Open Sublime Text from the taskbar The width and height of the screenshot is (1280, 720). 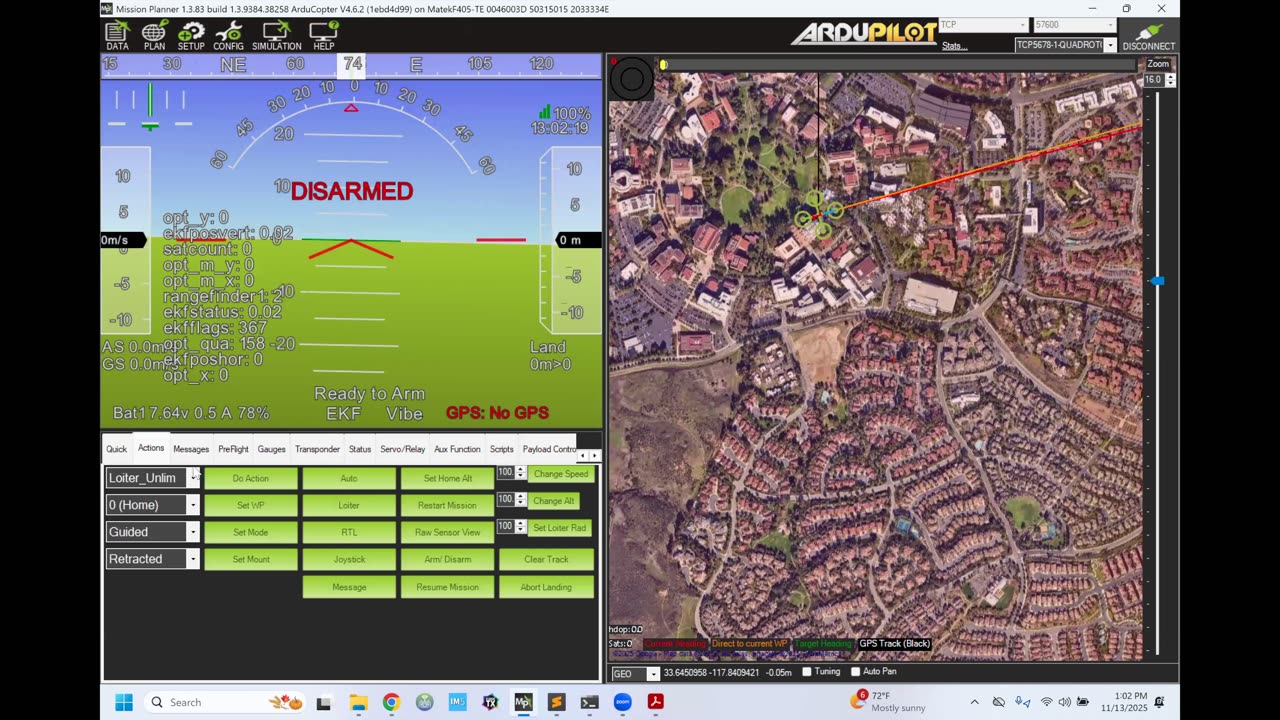point(556,702)
